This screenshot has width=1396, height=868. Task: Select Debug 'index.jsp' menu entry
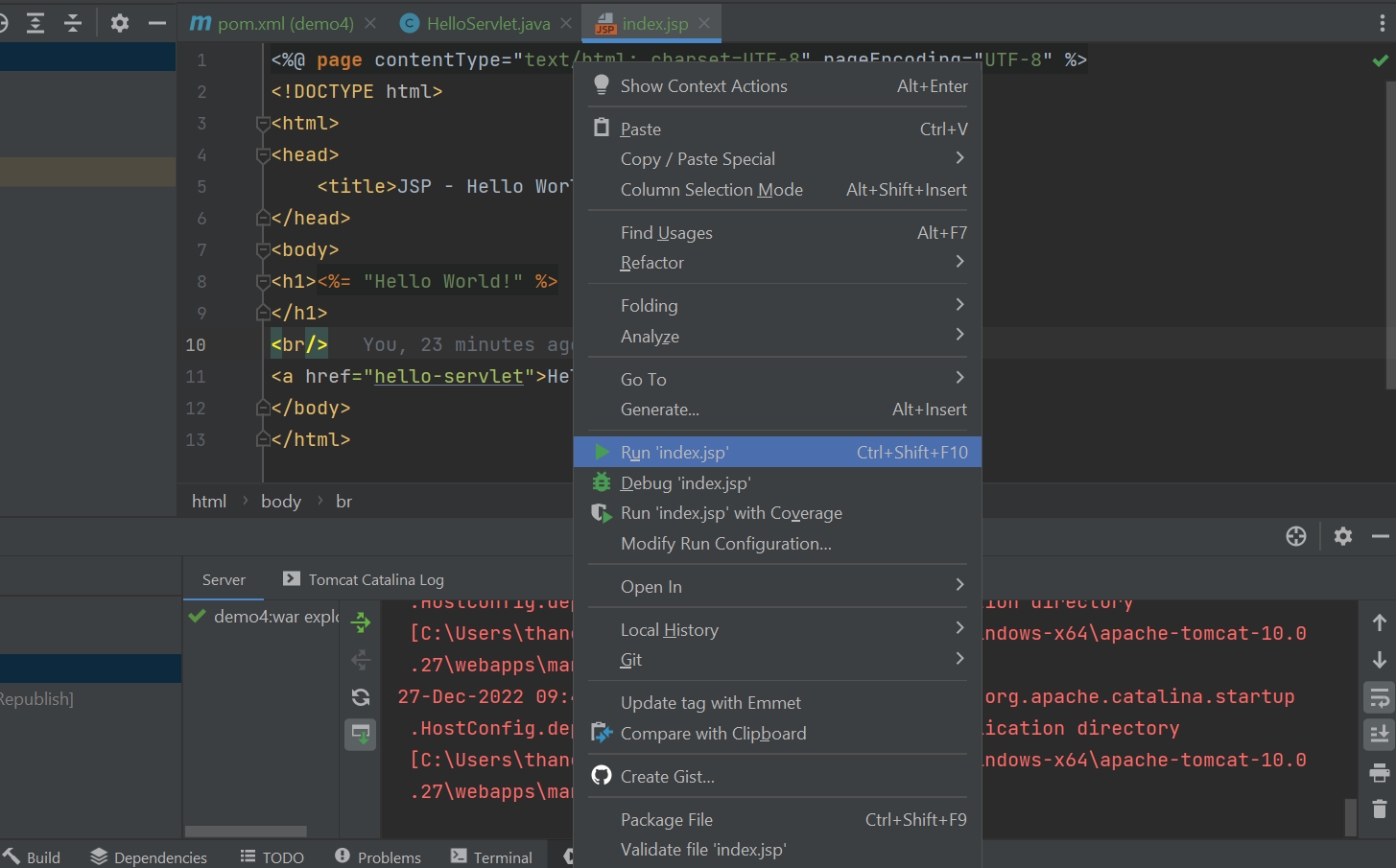coord(777,482)
